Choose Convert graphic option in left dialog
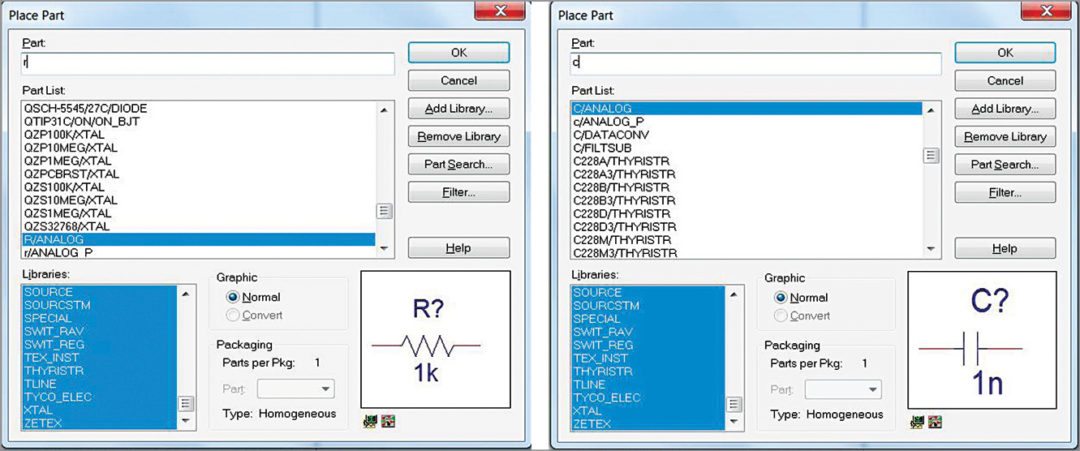 click(235, 315)
